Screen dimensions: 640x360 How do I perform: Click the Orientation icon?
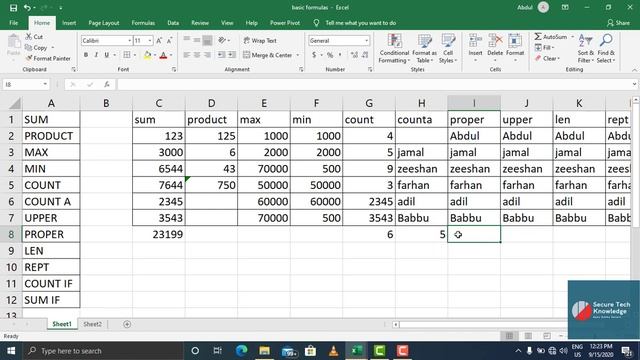point(222,40)
